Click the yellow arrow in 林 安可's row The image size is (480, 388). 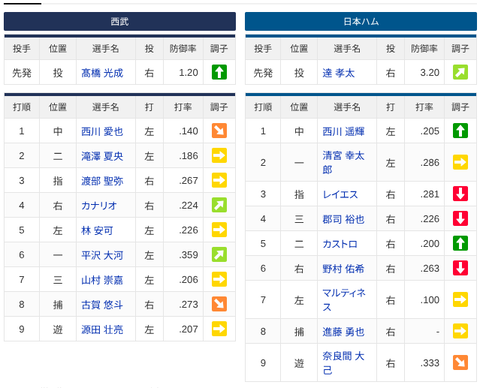tap(219, 230)
